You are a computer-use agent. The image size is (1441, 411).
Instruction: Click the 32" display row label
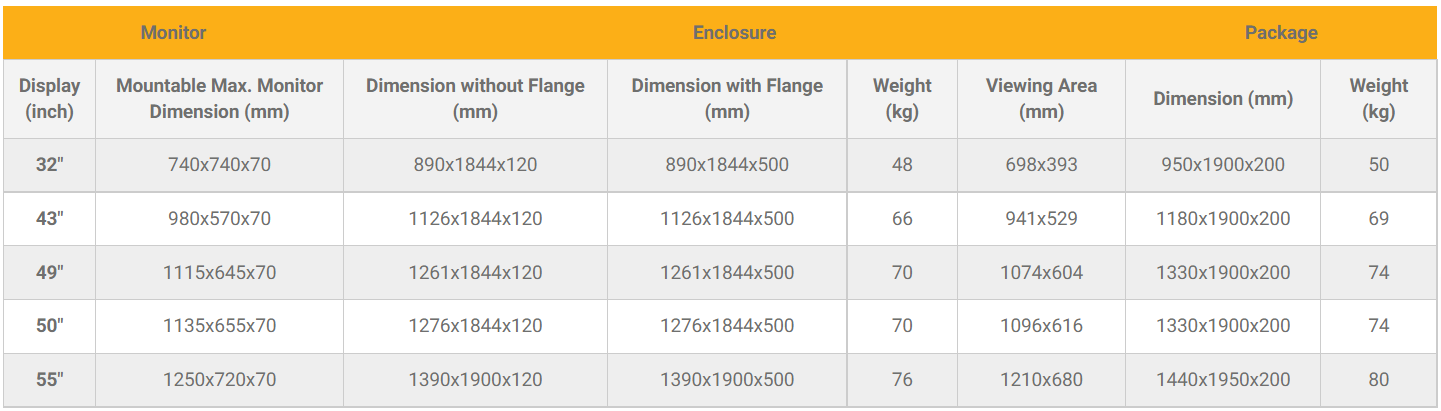pyautogui.click(x=49, y=165)
